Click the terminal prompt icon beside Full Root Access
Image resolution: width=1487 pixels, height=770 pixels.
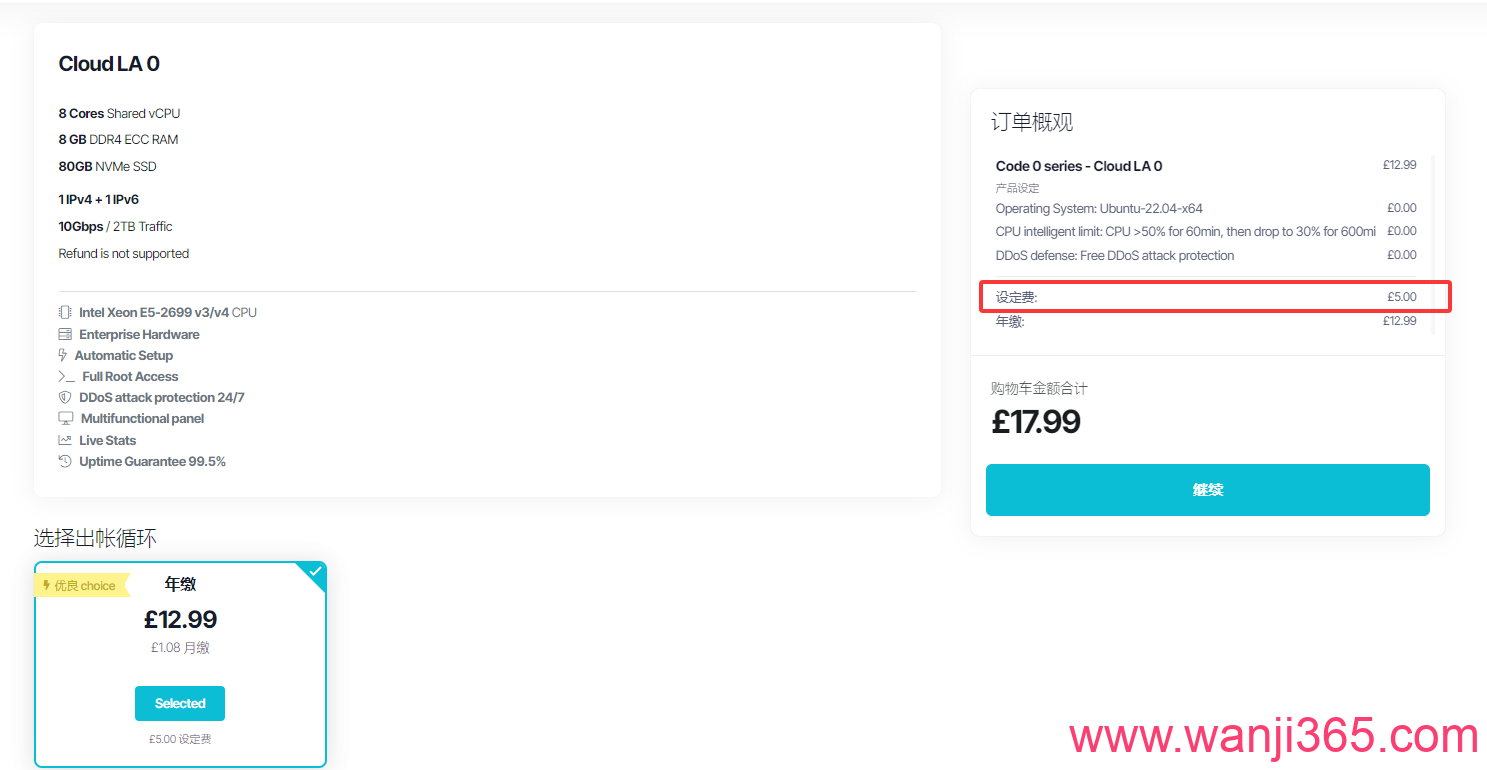point(66,377)
